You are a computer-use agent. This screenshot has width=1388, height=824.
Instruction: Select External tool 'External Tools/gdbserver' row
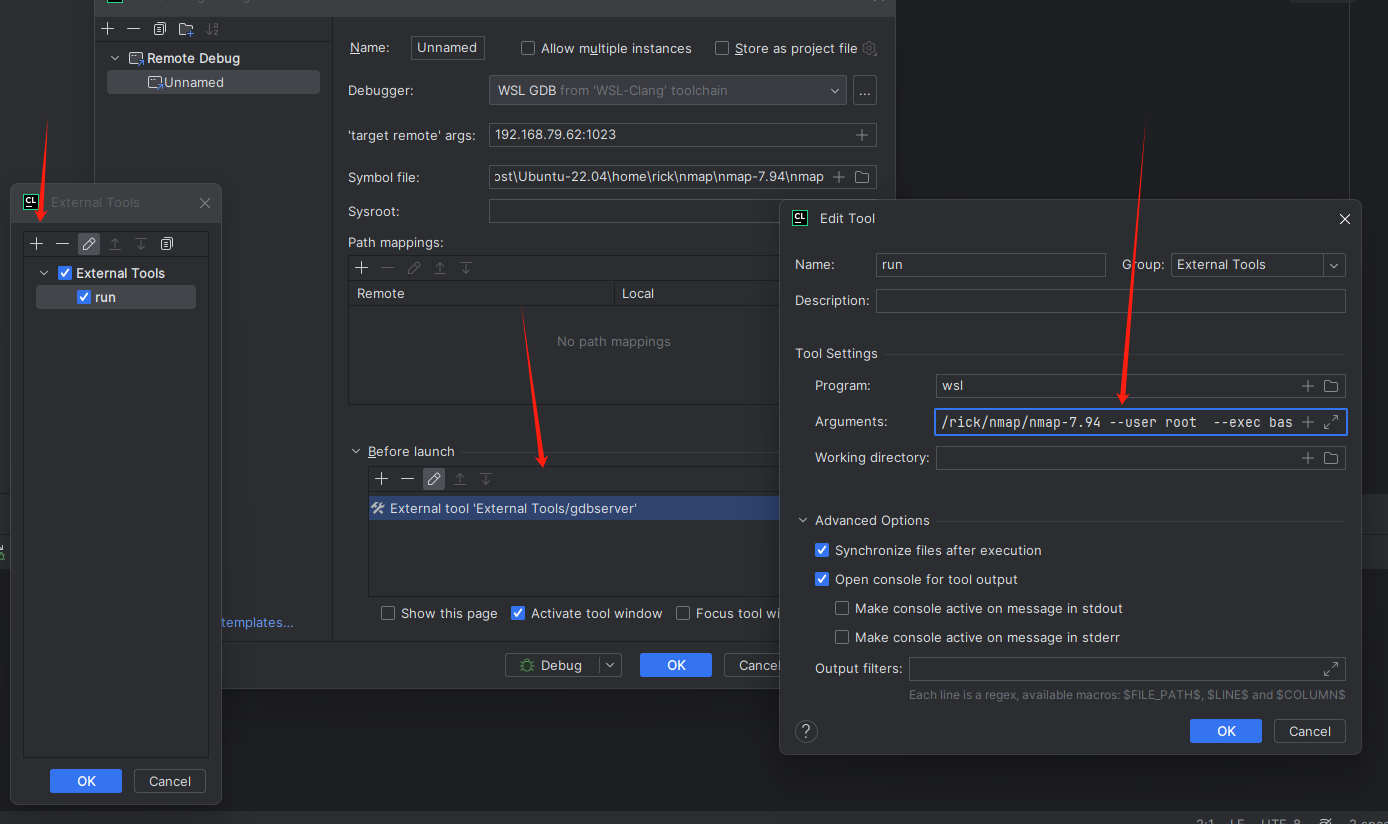pyautogui.click(x=573, y=508)
